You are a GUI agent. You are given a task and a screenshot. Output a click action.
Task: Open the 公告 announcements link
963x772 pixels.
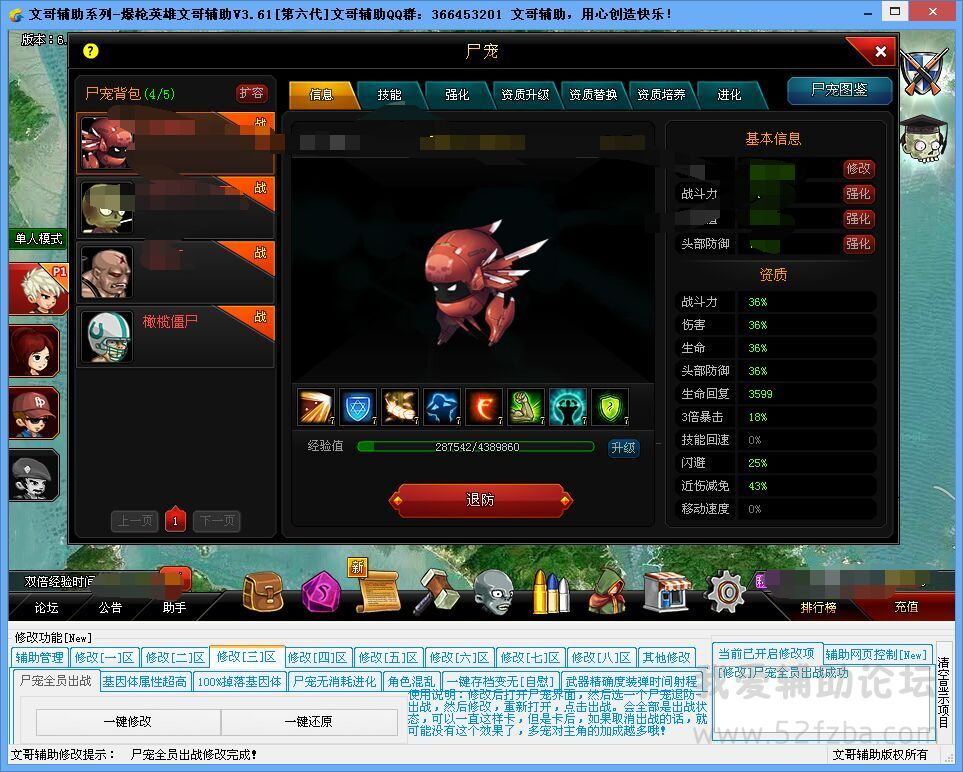coord(111,607)
